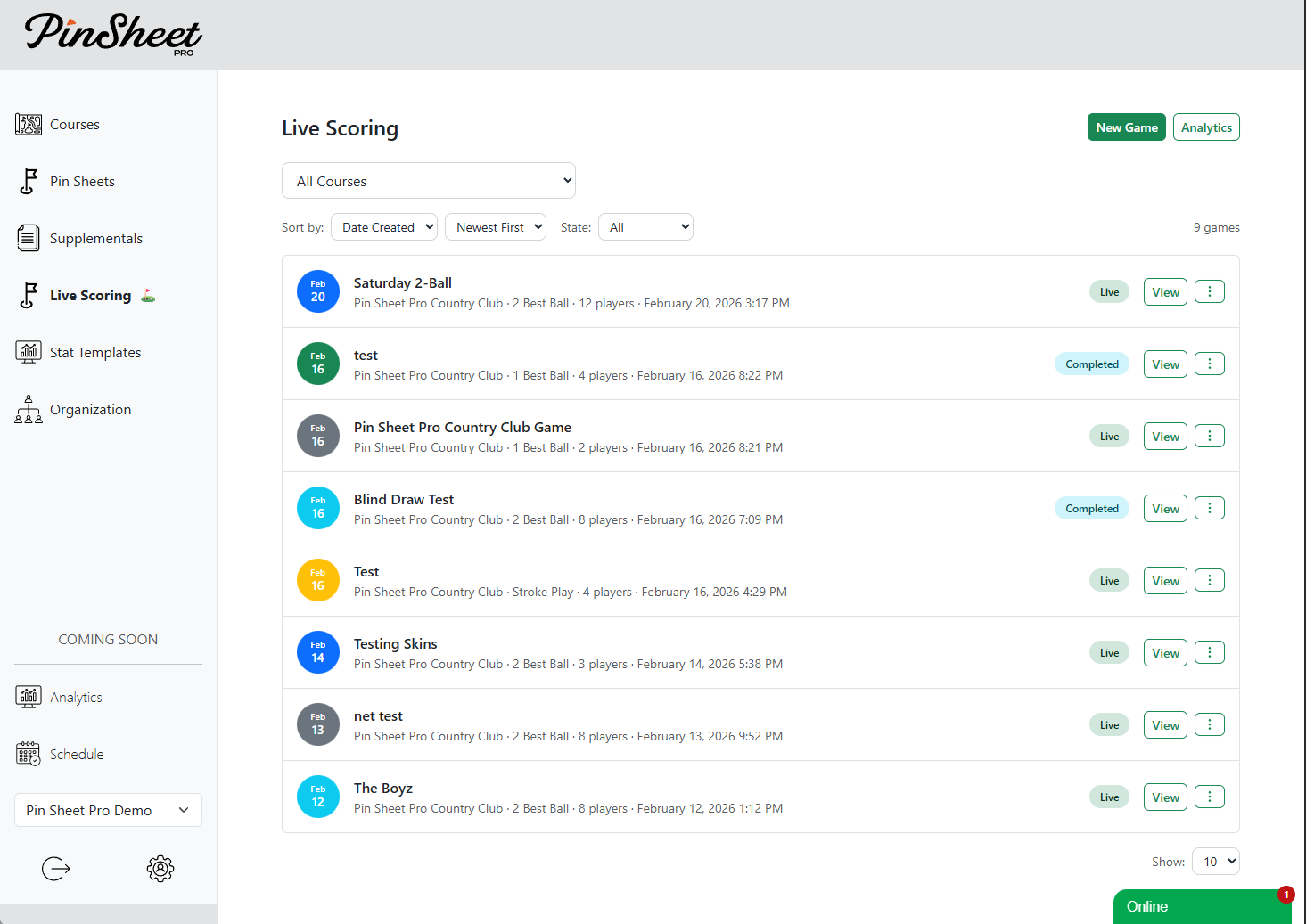1306x924 pixels.
Task: Select the Stat Templates chart icon
Action: coord(29,352)
